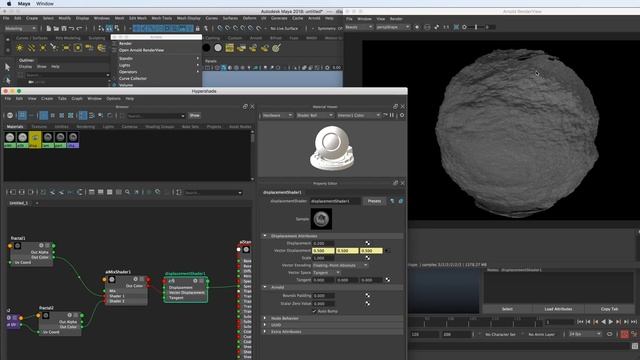Toggle the selected icon in viewport panel toolbar

click(224, 68)
